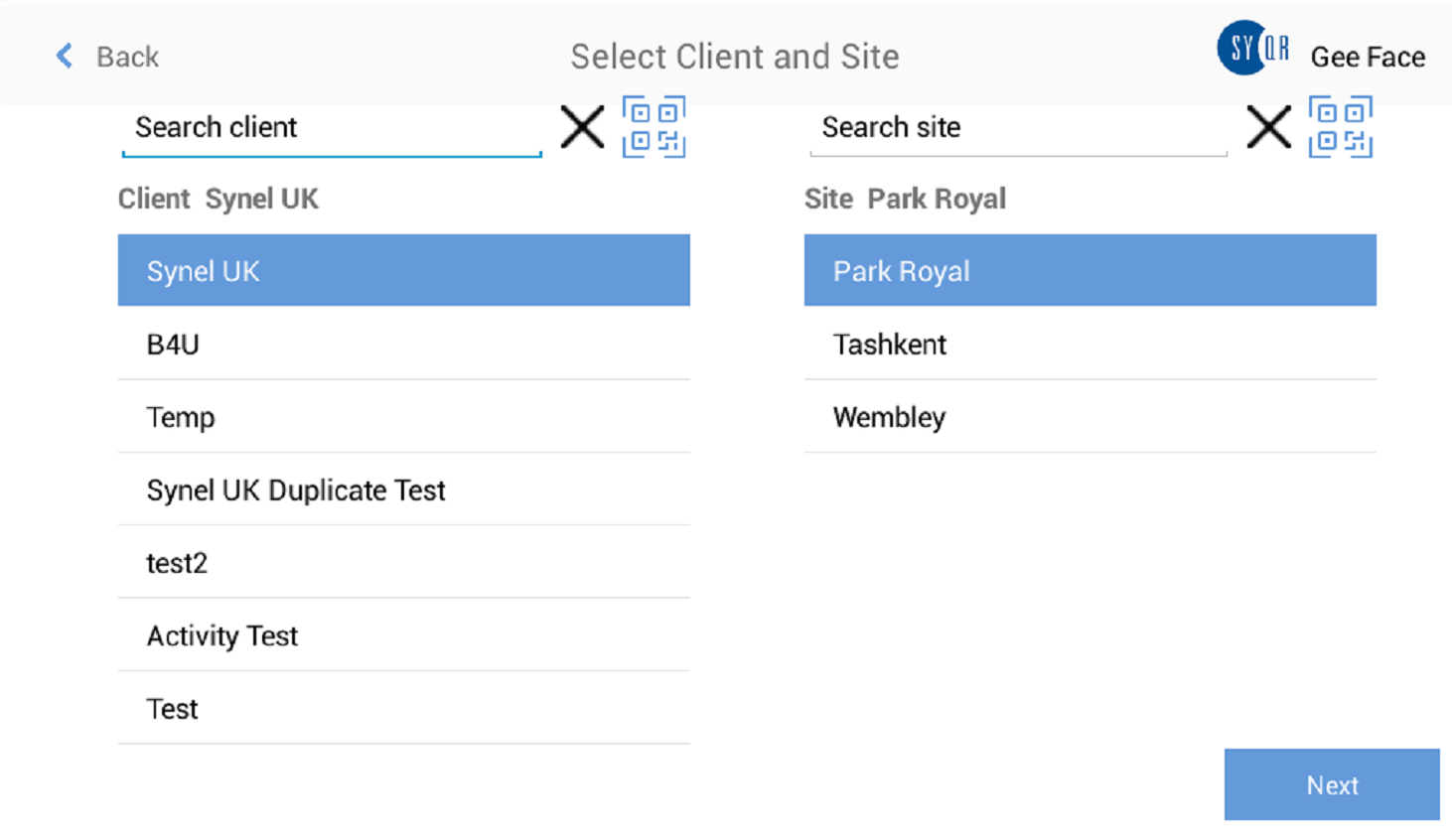This screenshot has height=840, width=1452.
Task: Focus the Search site input field
Action: [x=1018, y=128]
